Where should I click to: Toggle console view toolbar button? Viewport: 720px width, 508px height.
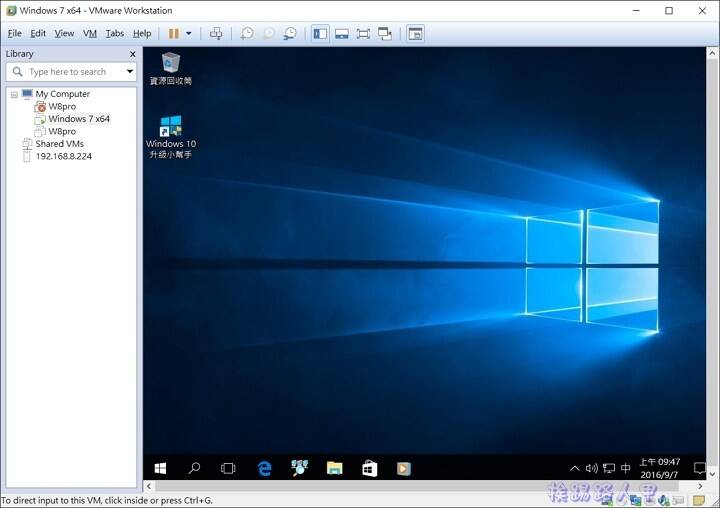pos(416,34)
